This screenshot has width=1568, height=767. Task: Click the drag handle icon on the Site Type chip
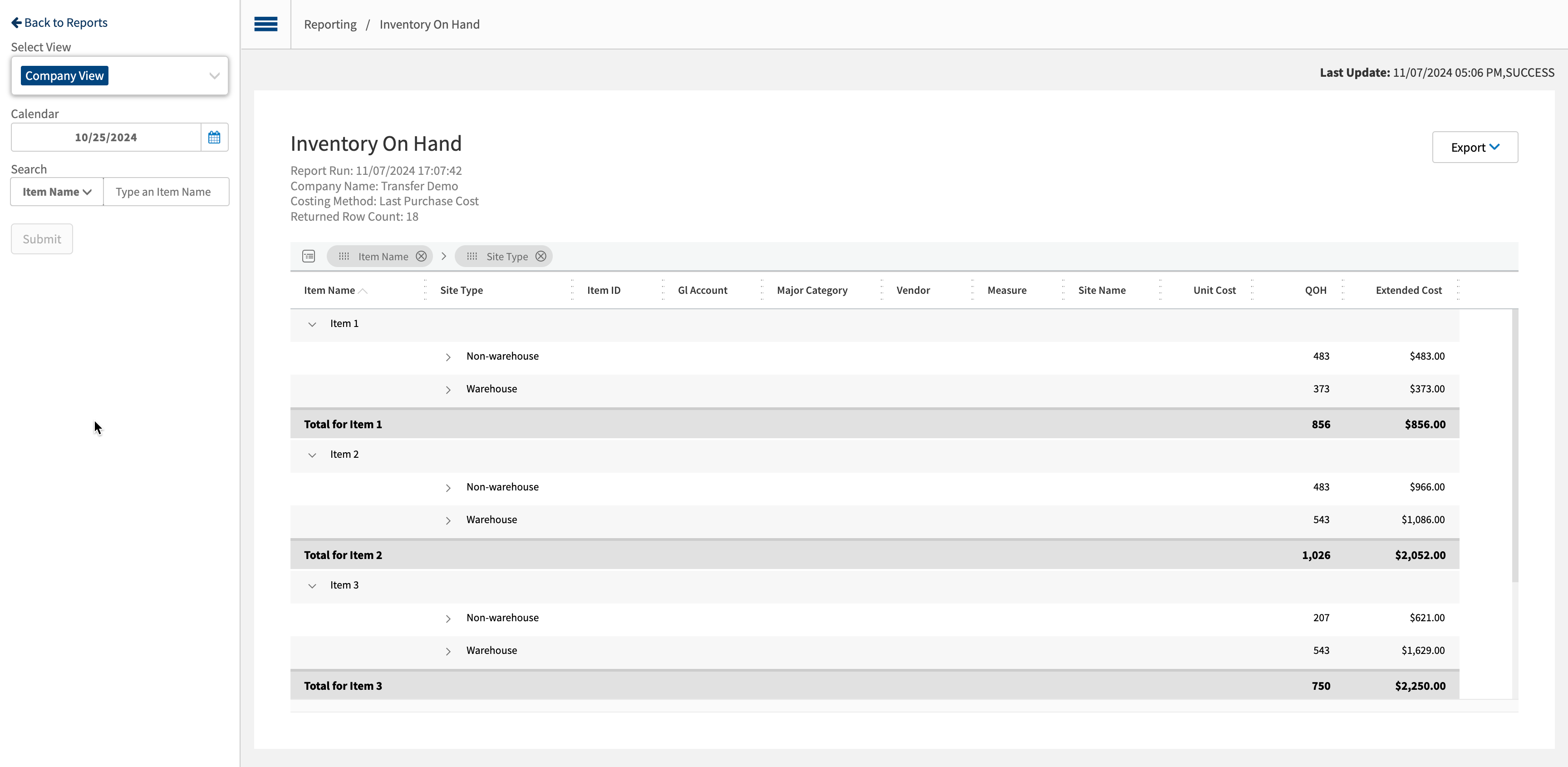coord(472,256)
